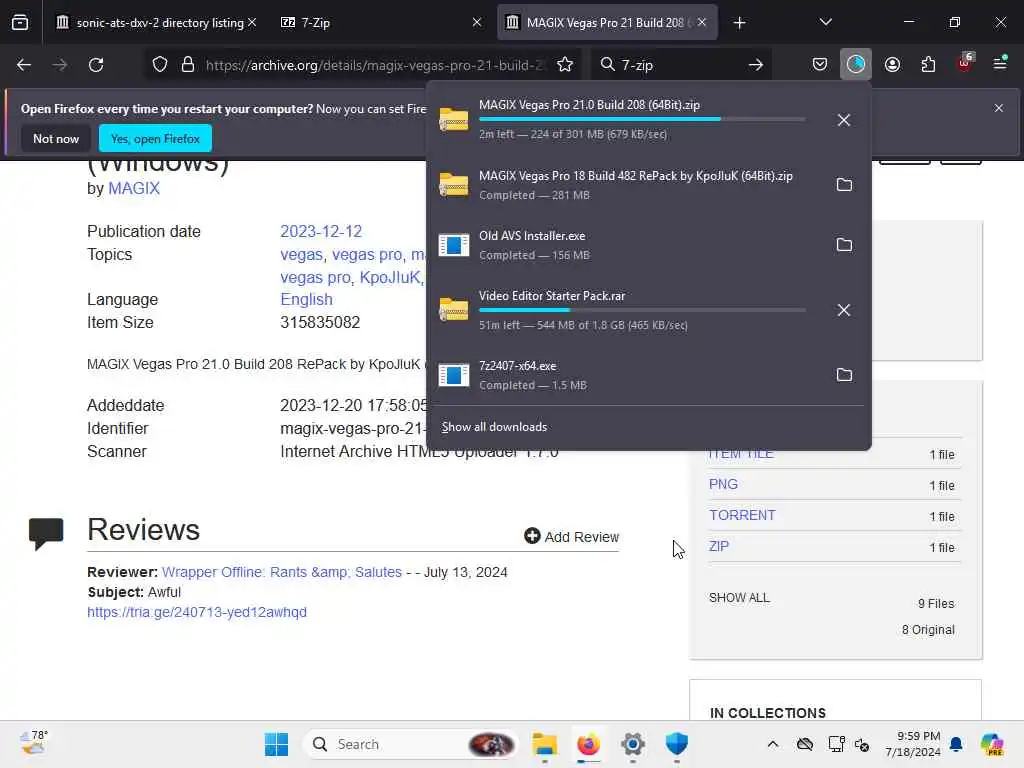Open the extensions puzzle icon
Viewport: 1024px width, 768px height.
pos(928,65)
